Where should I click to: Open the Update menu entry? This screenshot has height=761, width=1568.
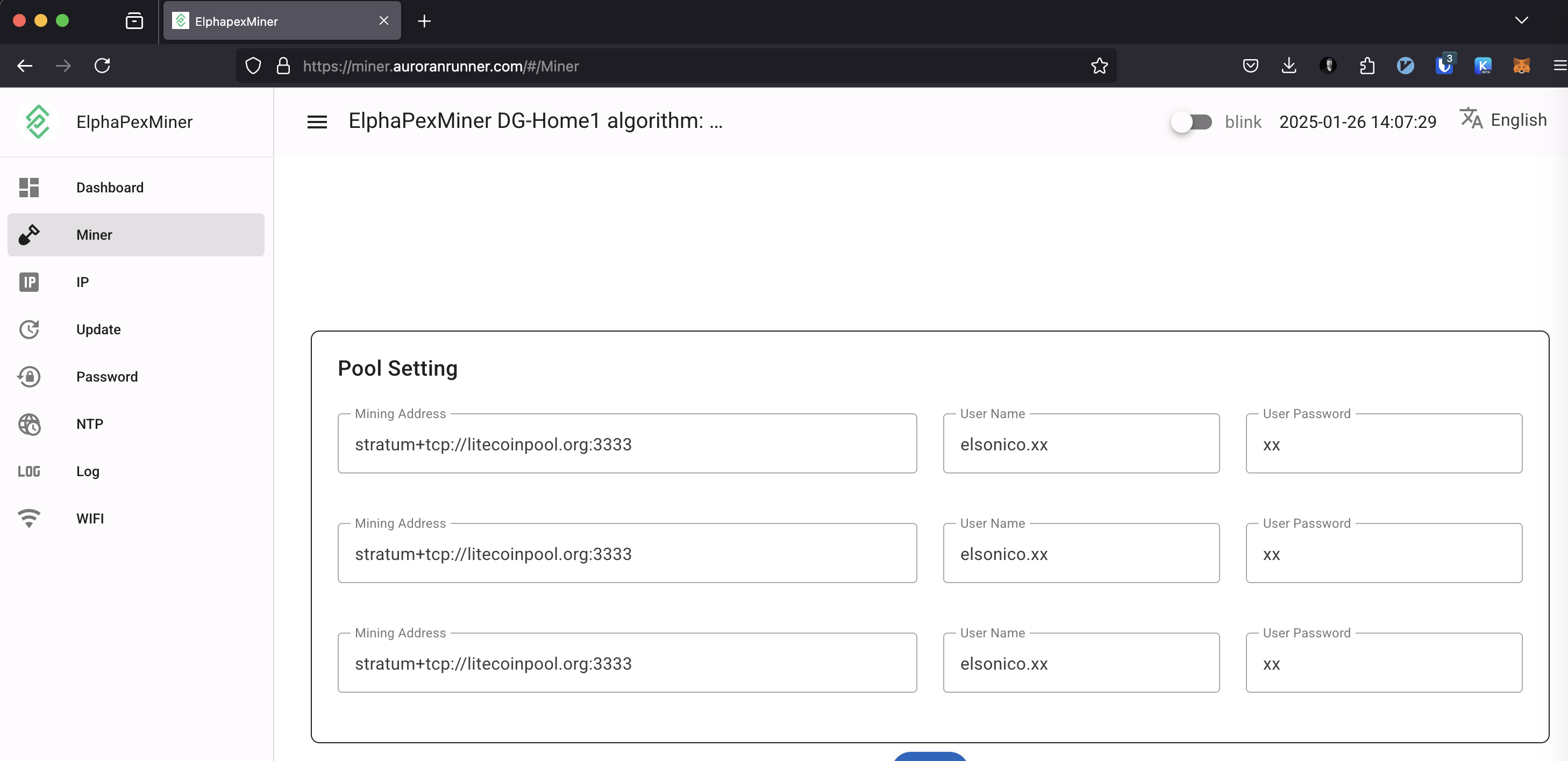click(x=136, y=329)
